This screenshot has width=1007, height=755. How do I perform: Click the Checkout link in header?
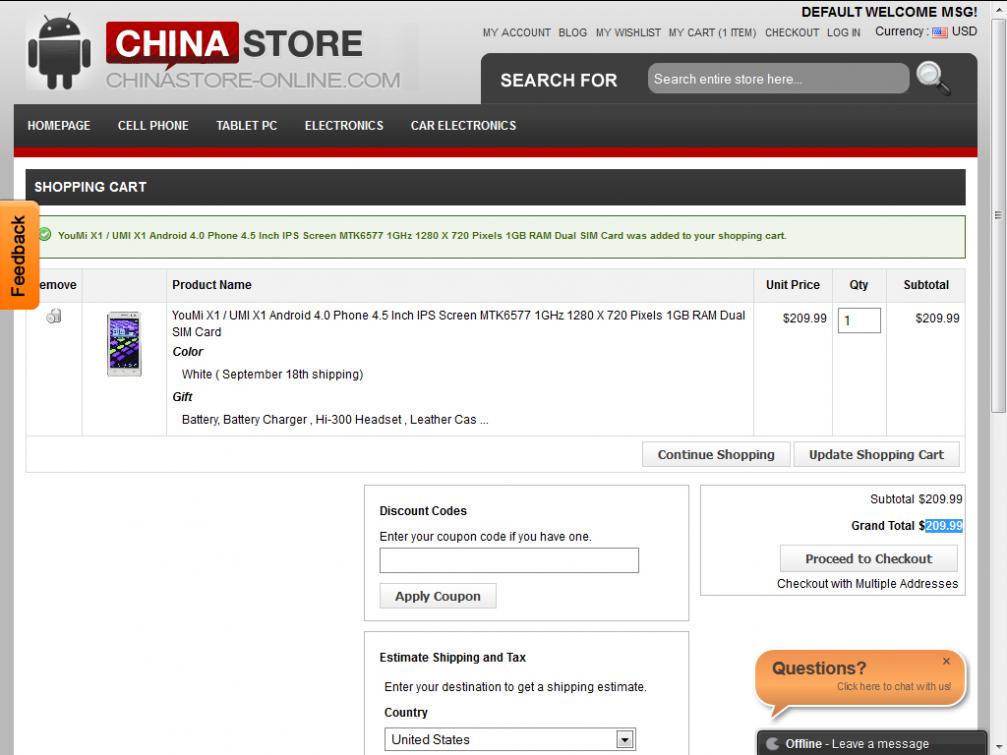pyautogui.click(x=792, y=33)
